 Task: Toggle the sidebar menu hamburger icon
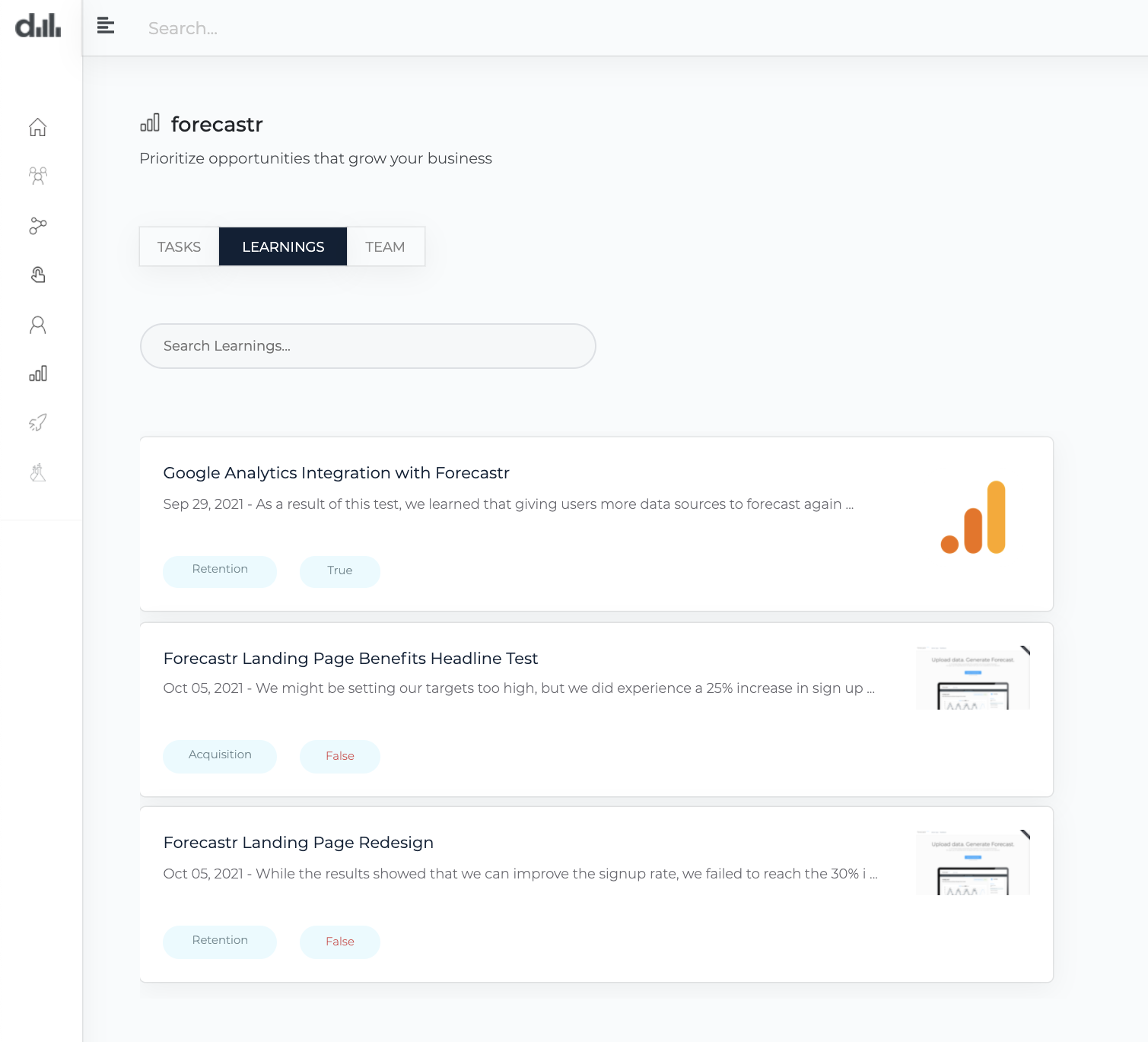click(106, 26)
